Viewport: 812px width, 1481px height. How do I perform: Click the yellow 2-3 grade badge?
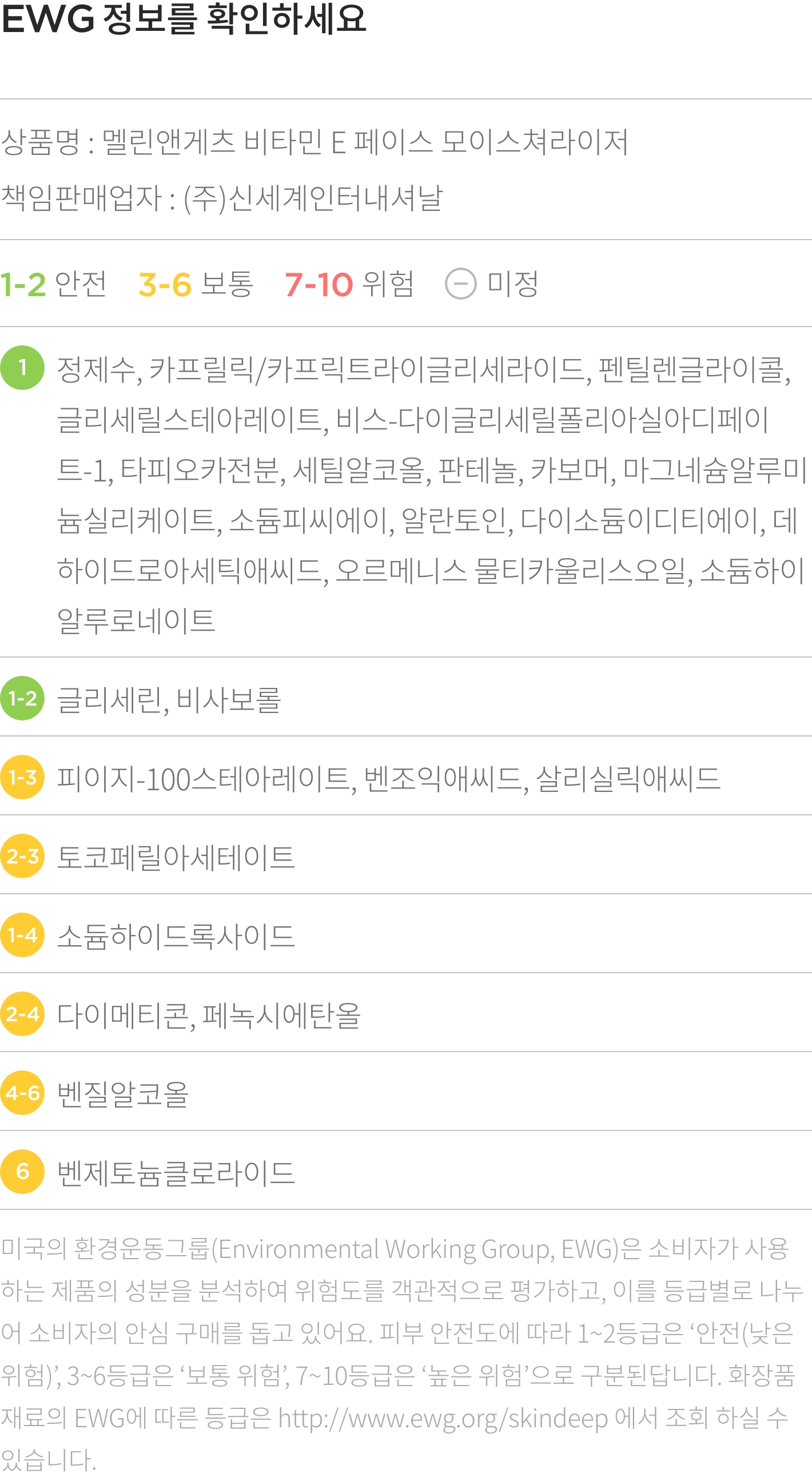point(22,856)
